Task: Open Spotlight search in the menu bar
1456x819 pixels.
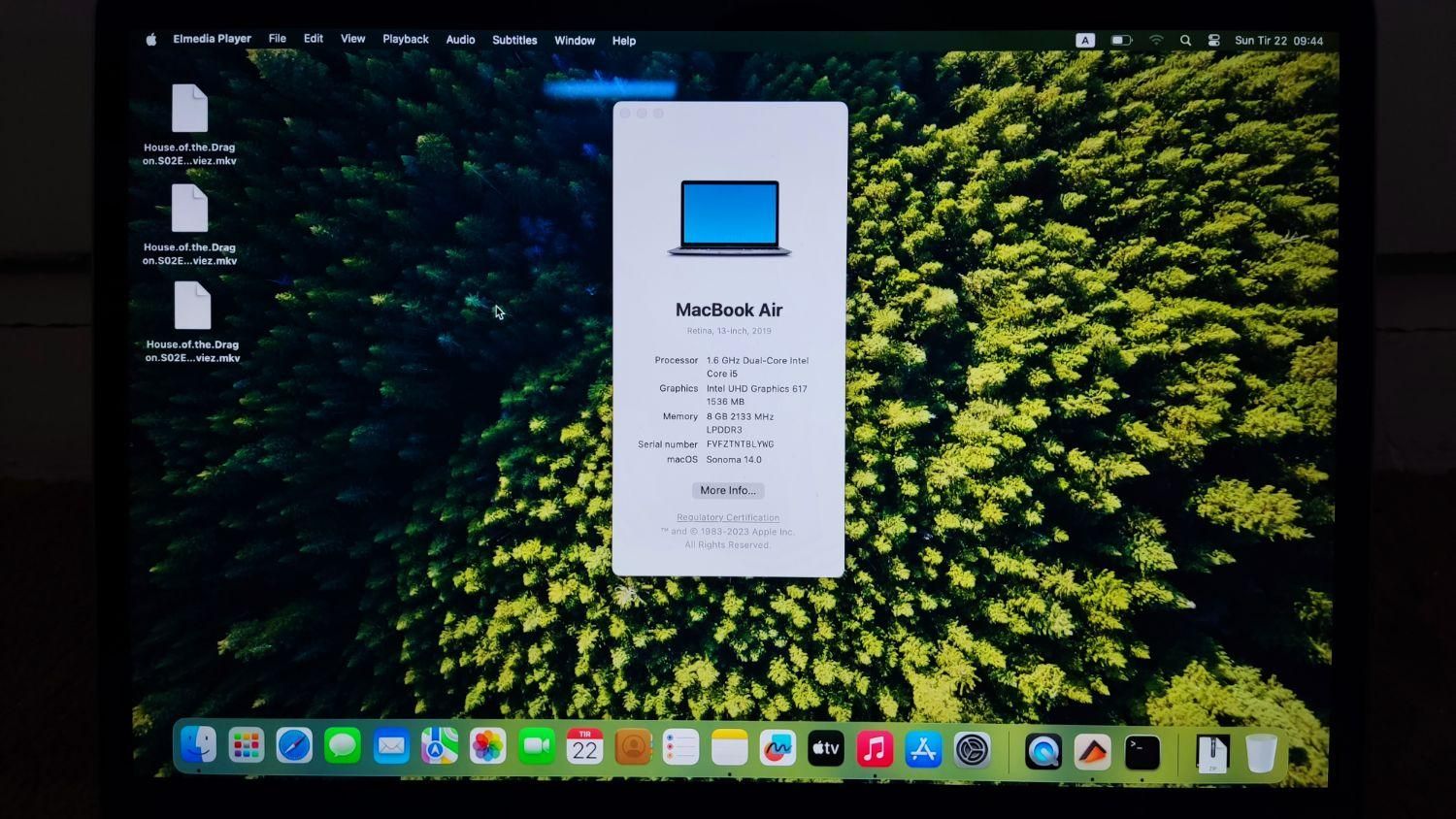Action: click(1185, 41)
